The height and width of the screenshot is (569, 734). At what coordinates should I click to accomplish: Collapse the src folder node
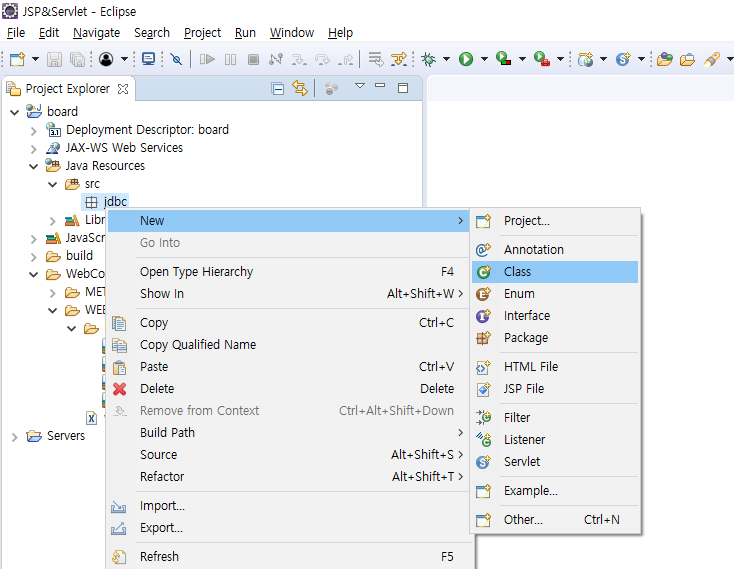tap(52, 185)
